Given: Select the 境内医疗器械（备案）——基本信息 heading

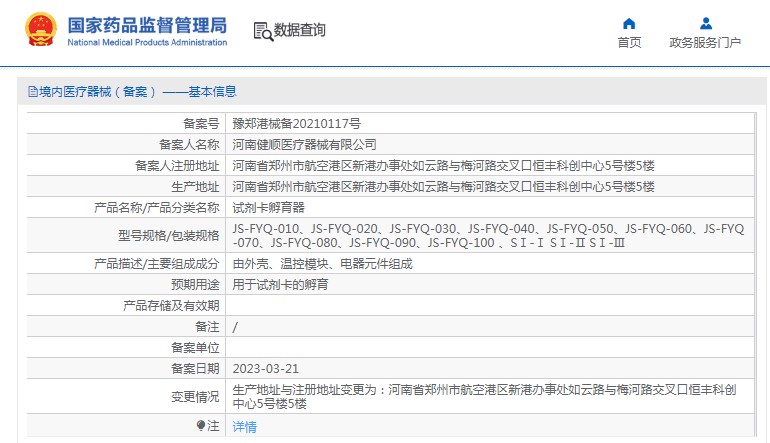Looking at the screenshot, I should (138, 92).
